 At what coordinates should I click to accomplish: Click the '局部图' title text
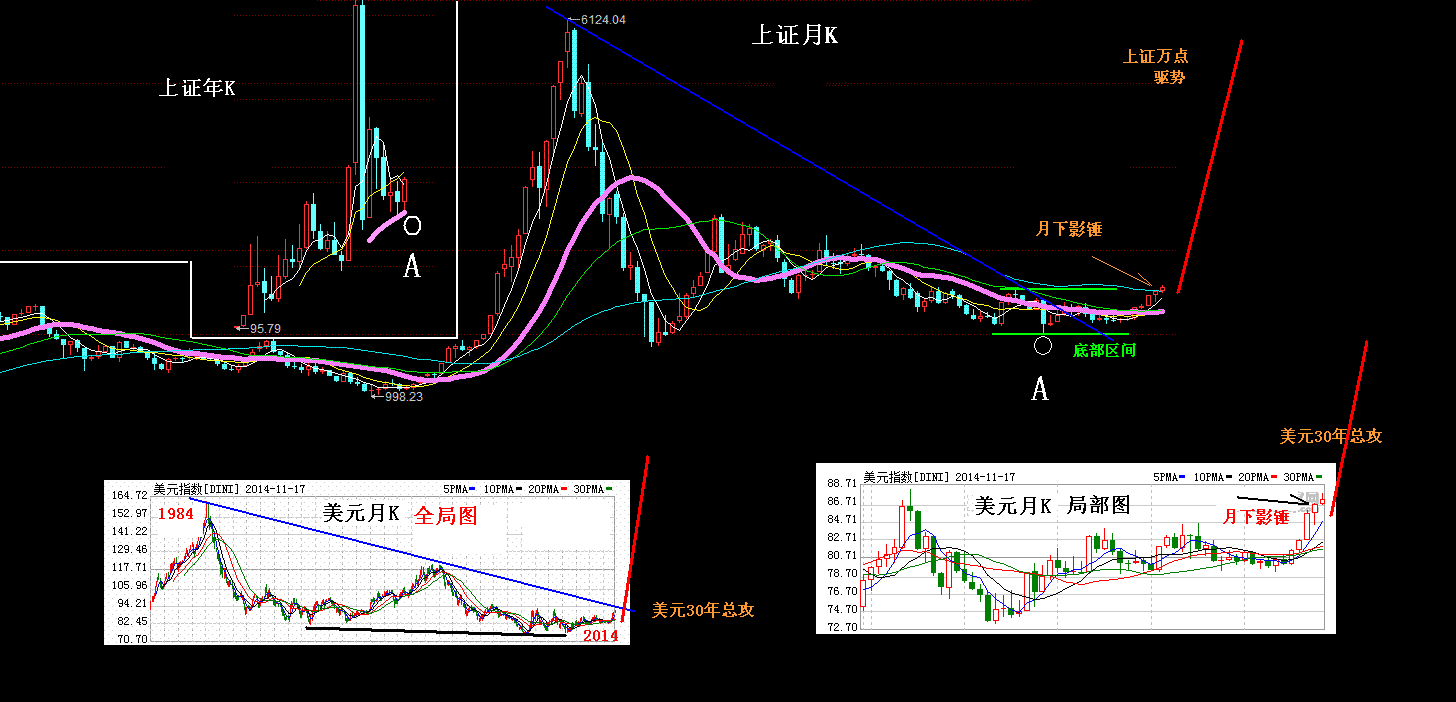point(1099,506)
